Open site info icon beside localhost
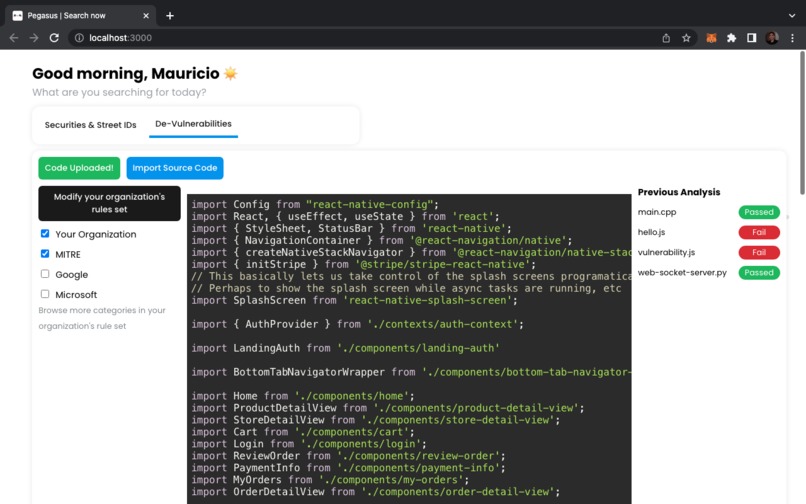 pyautogui.click(x=79, y=38)
